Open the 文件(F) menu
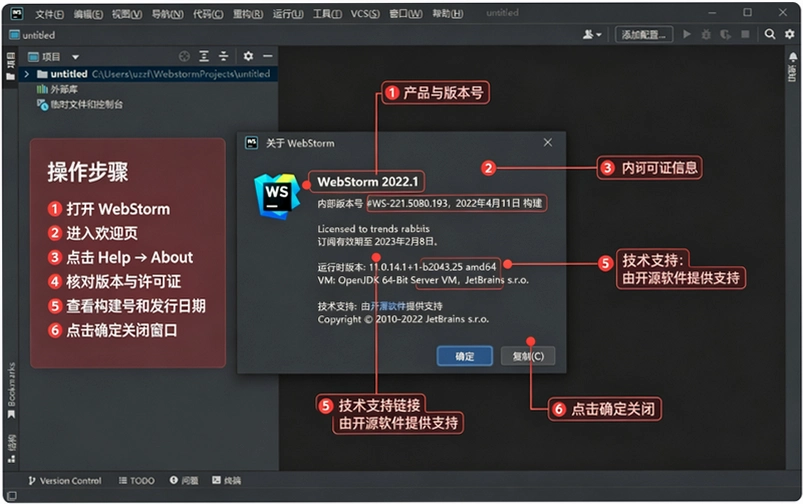Viewport: 803px width, 504px height. coord(49,14)
